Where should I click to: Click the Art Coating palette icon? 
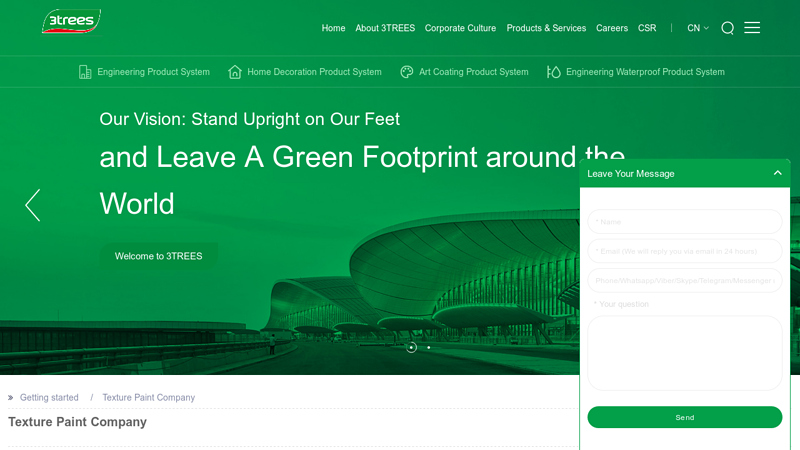click(407, 72)
